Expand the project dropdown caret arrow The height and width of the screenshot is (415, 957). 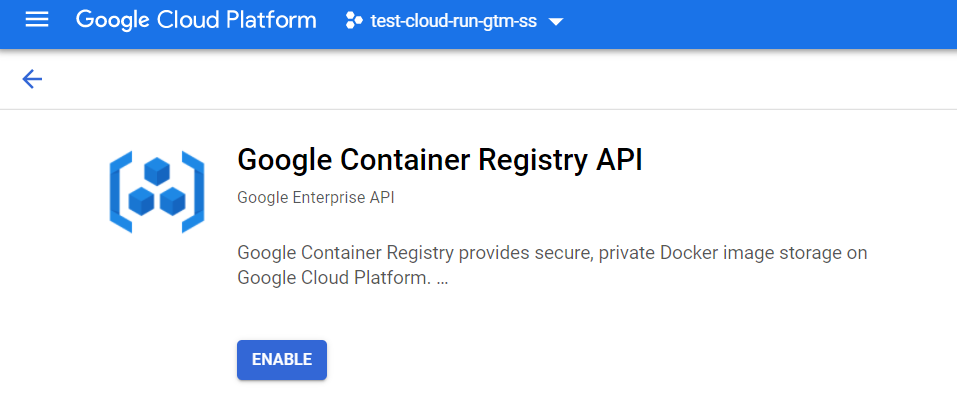pyautogui.click(x=556, y=22)
